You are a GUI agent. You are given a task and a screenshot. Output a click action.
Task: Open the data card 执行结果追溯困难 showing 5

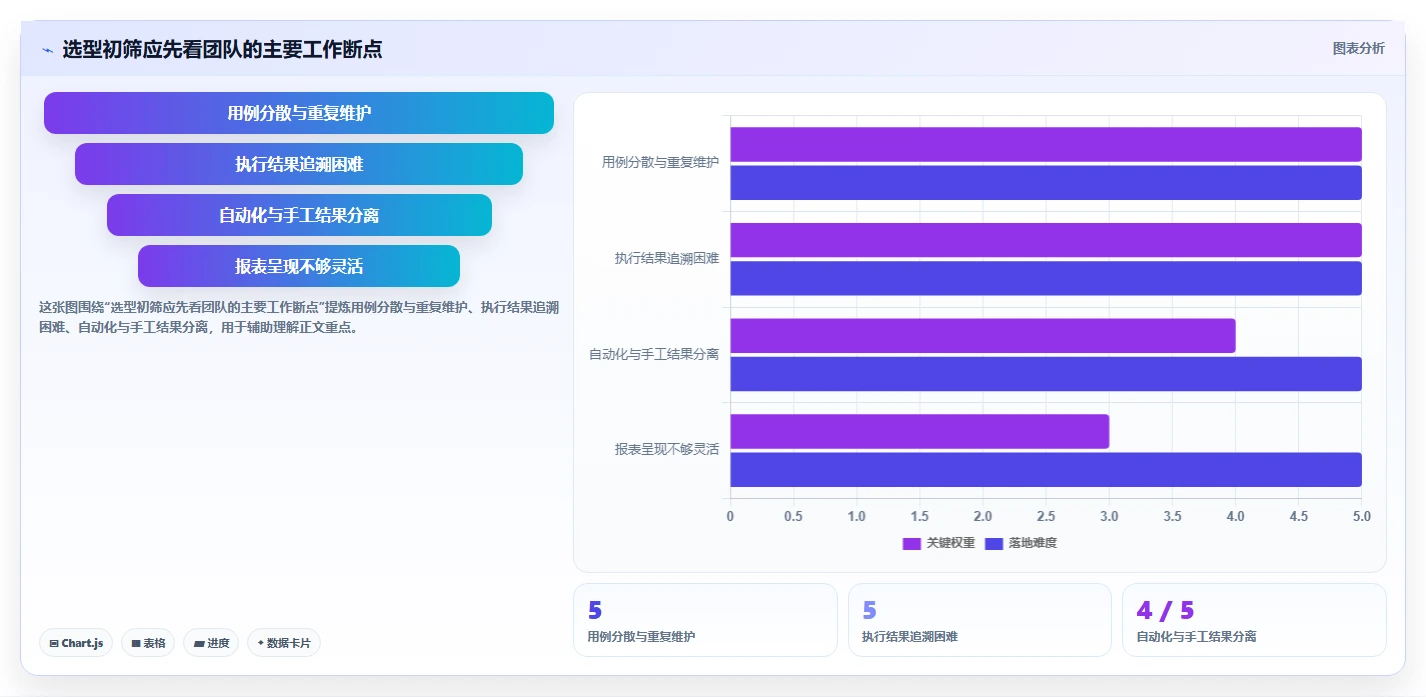[980, 620]
